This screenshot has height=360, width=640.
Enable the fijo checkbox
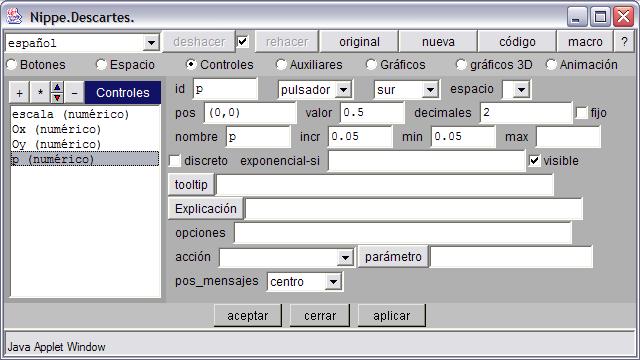point(581,113)
